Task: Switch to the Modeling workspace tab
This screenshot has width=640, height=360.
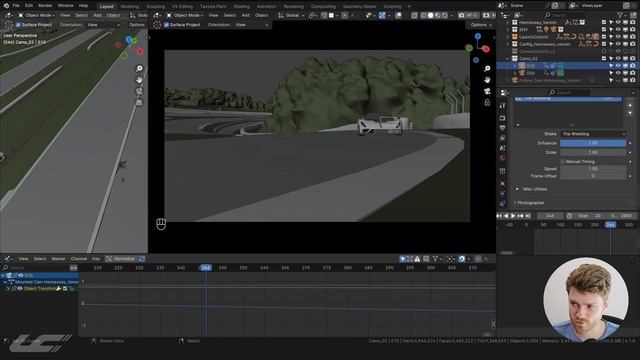Action: [x=130, y=7]
